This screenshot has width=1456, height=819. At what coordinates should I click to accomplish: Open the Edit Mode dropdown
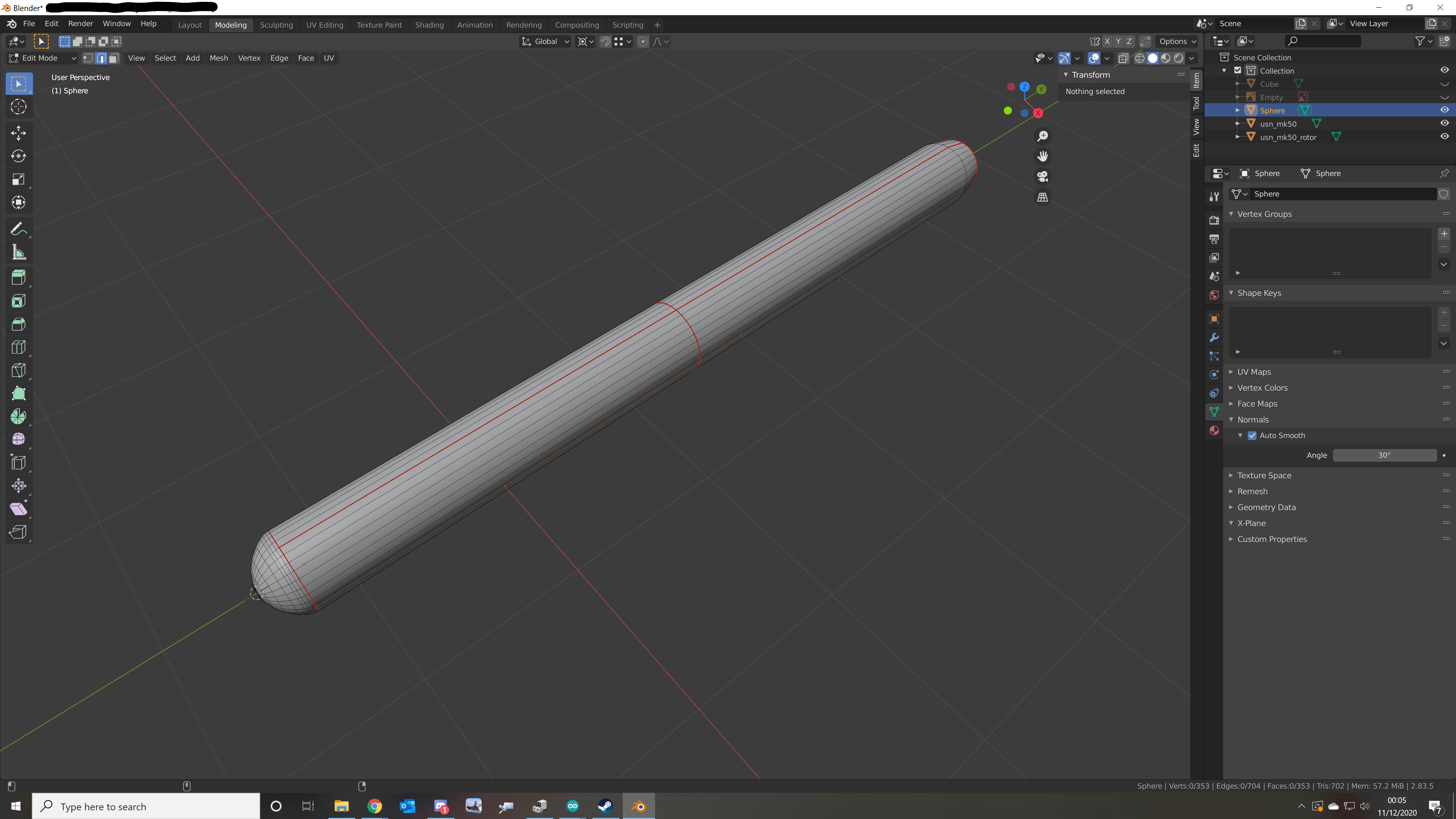click(x=42, y=58)
